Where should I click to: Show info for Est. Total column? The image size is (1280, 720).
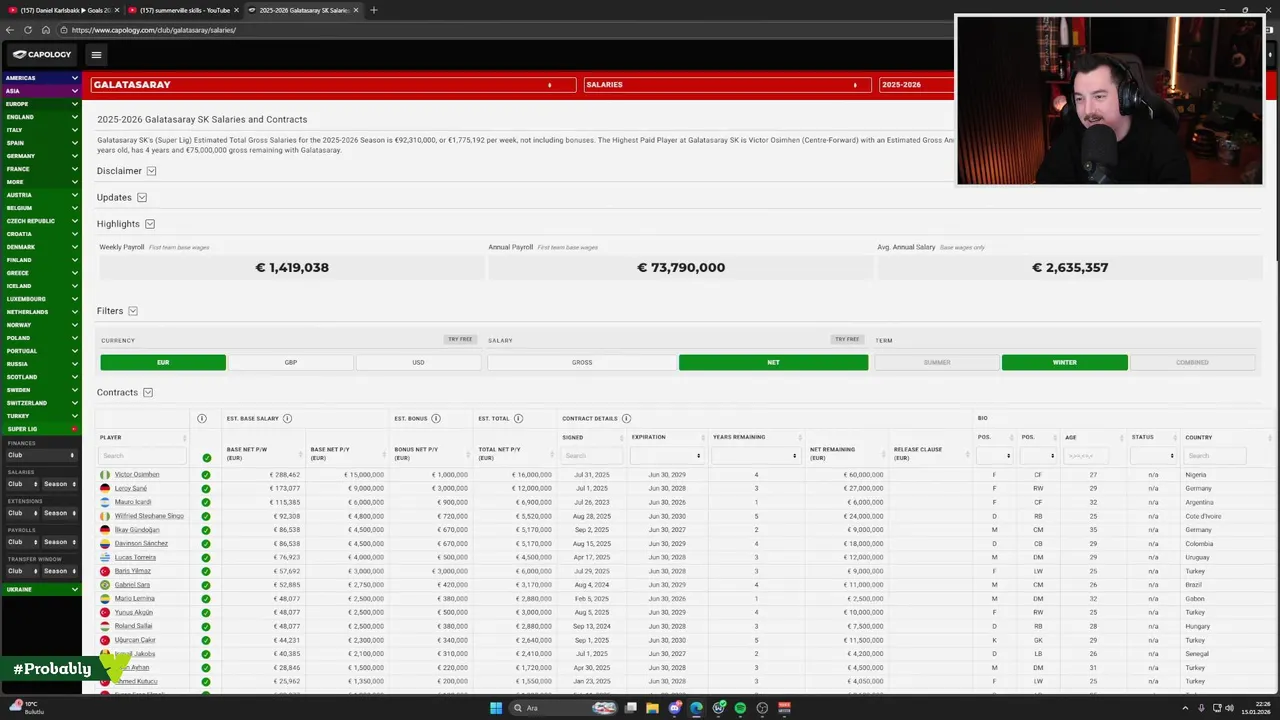pyautogui.click(x=518, y=418)
